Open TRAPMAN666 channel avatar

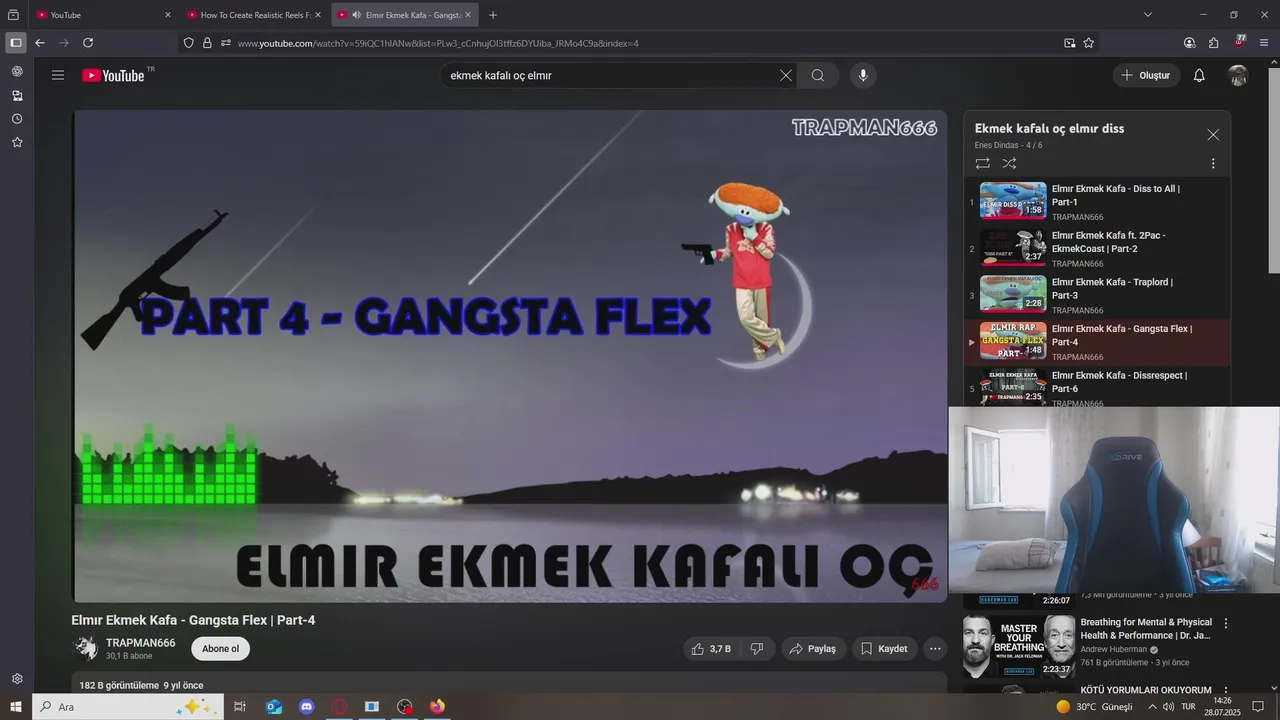point(85,648)
